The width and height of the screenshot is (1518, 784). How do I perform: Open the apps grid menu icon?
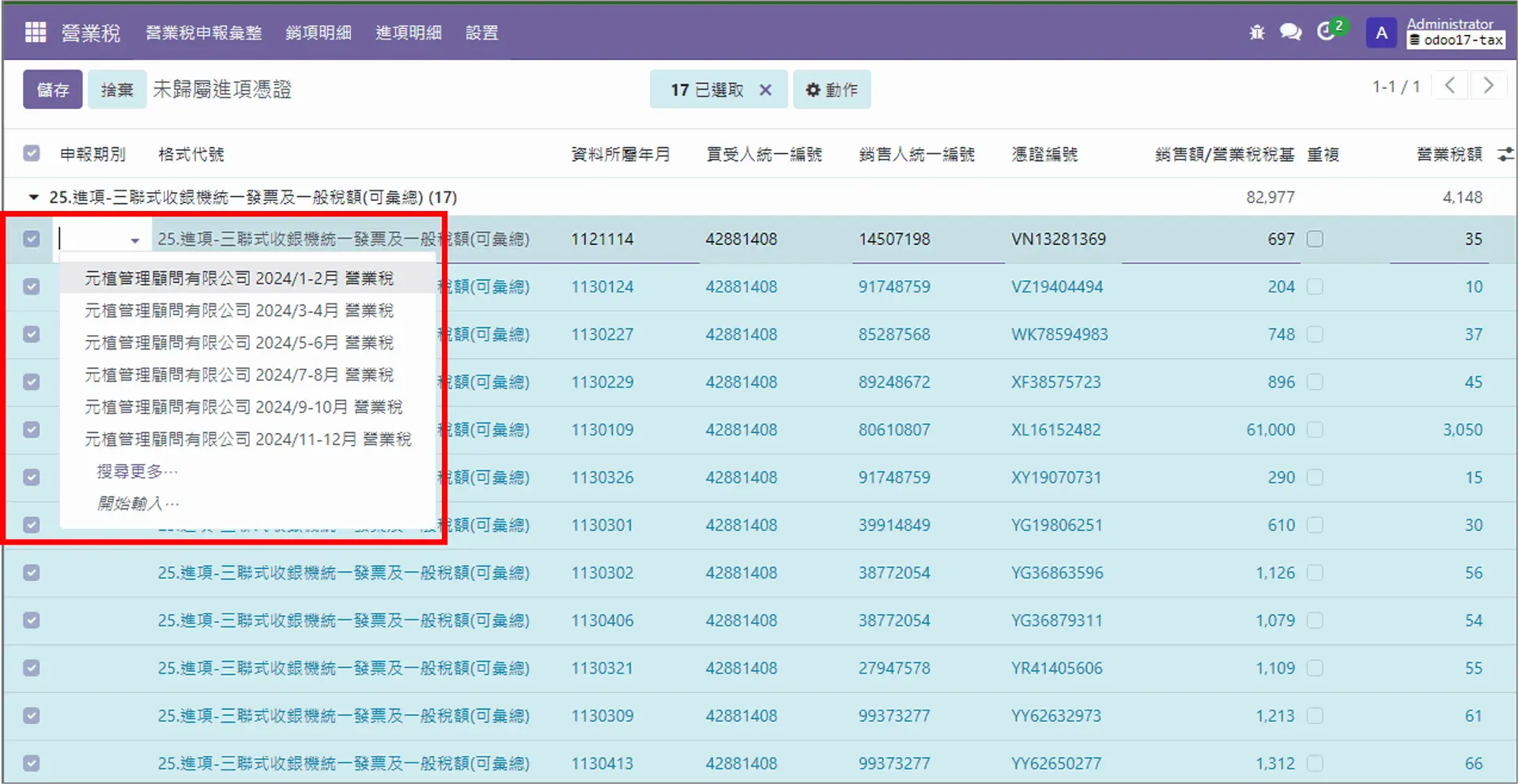[x=36, y=32]
